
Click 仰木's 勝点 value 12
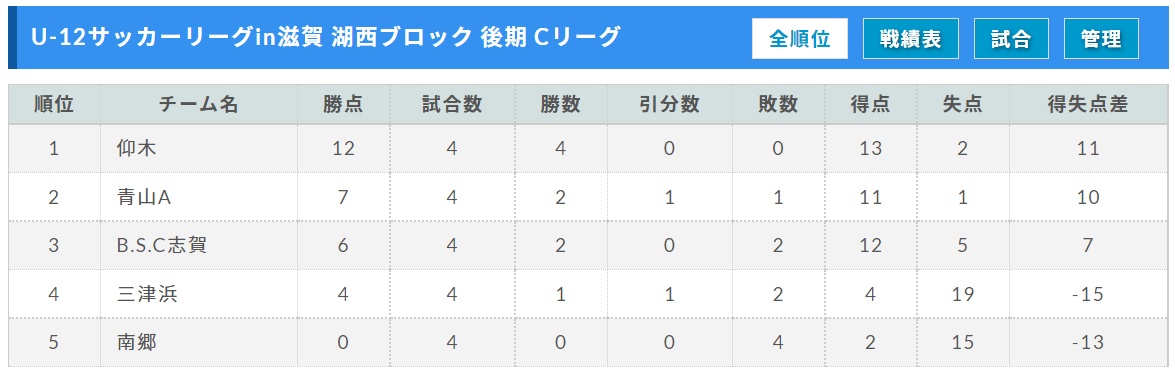click(343, 148)
